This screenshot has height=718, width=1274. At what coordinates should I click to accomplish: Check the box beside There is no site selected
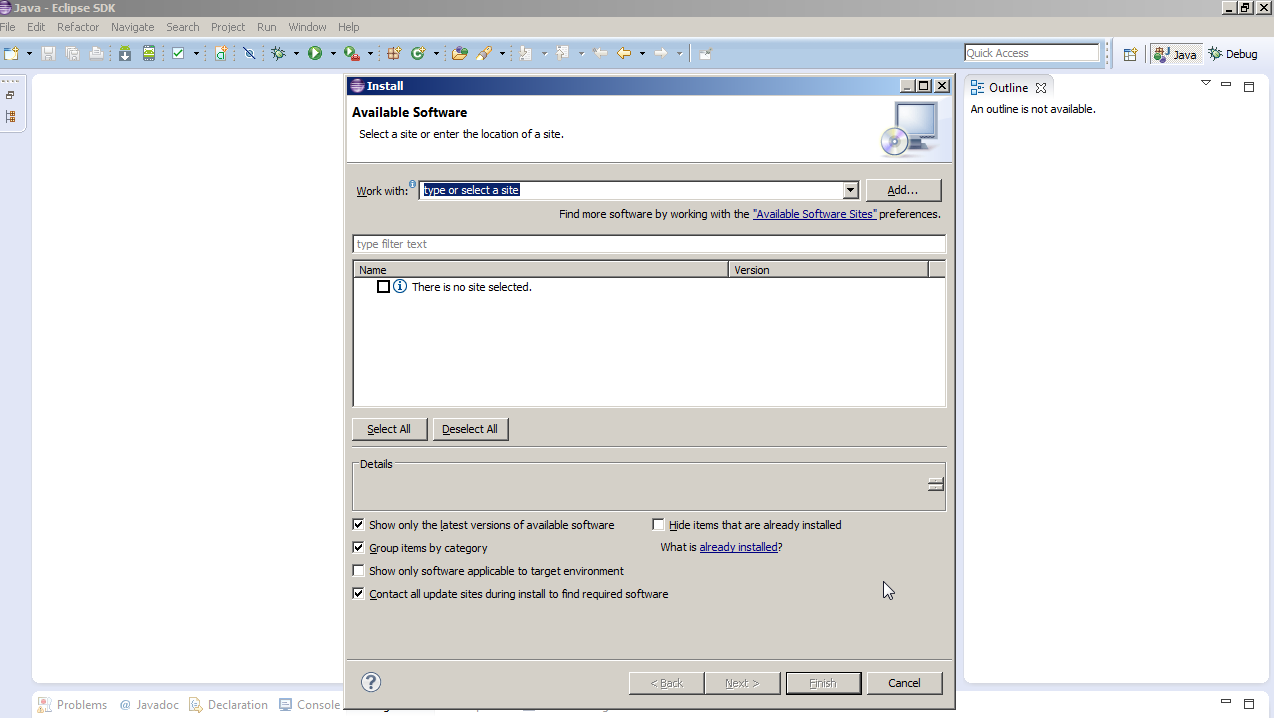(x=383, y=286)
